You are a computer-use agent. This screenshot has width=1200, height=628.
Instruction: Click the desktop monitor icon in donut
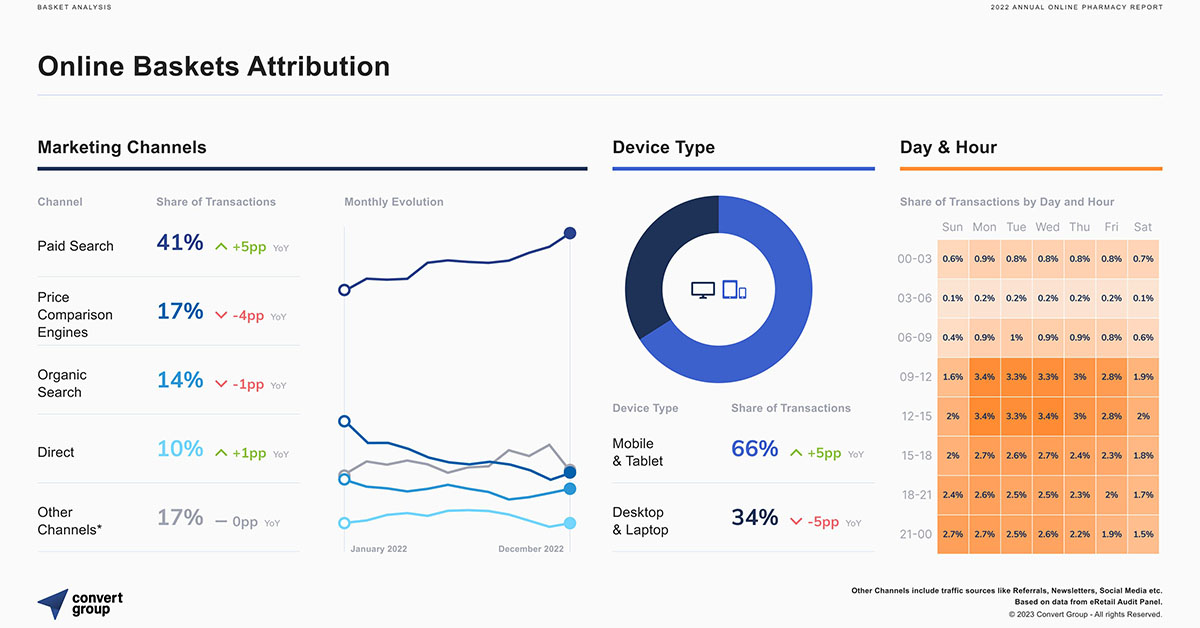tap(704, 290)
